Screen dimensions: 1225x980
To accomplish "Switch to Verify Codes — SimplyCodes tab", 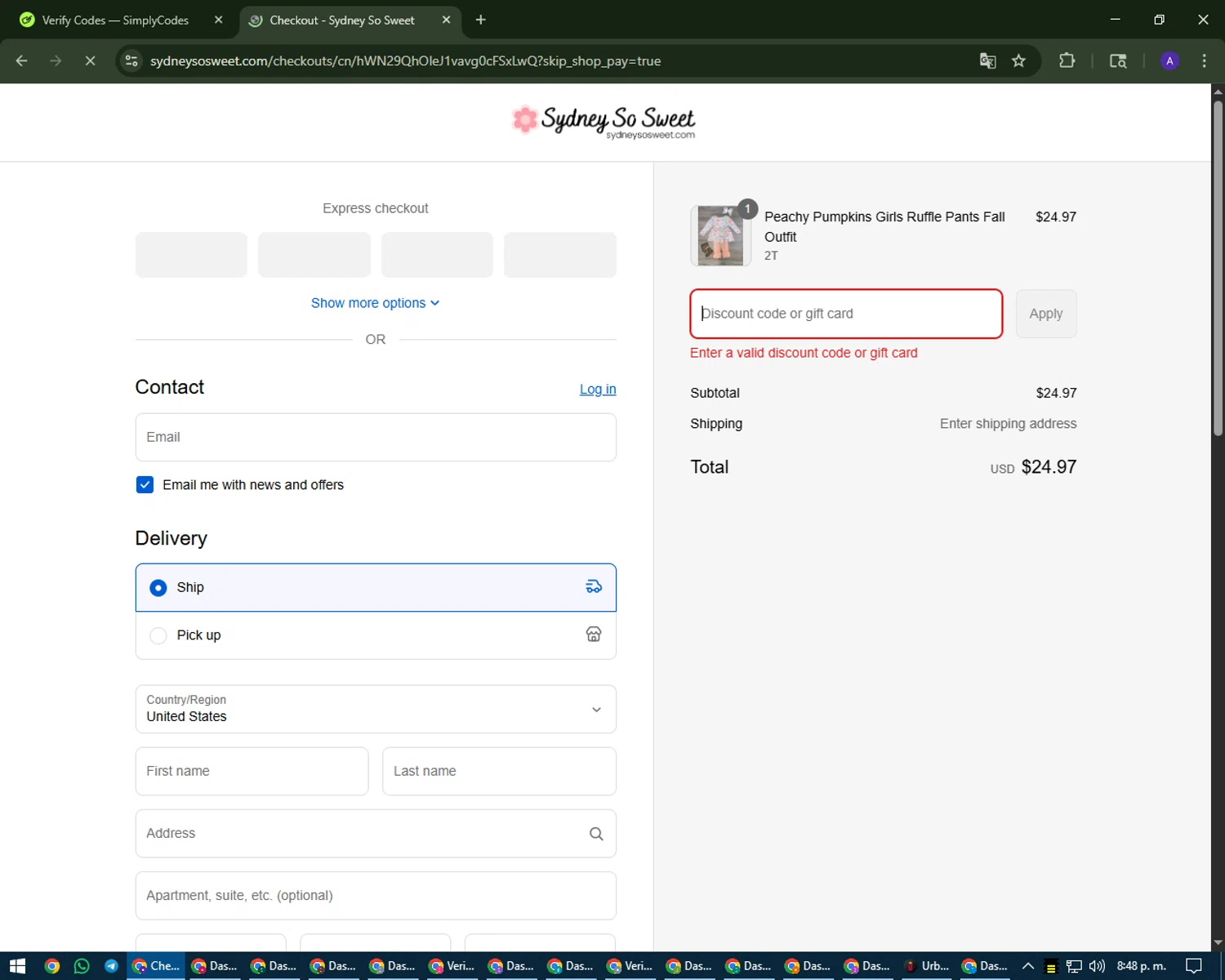I will [x=114, y=20].
